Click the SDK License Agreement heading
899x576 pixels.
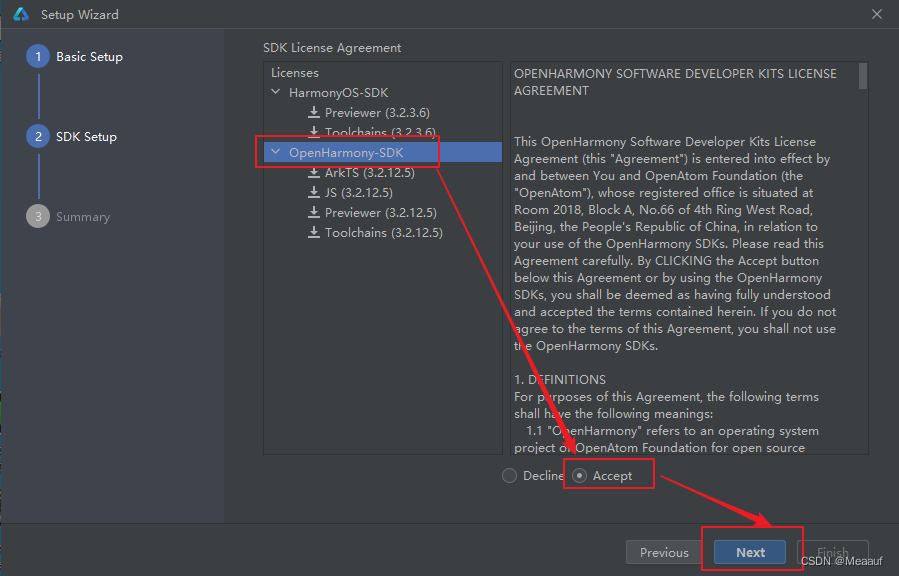pyautogui.click(x=332, y=48)
